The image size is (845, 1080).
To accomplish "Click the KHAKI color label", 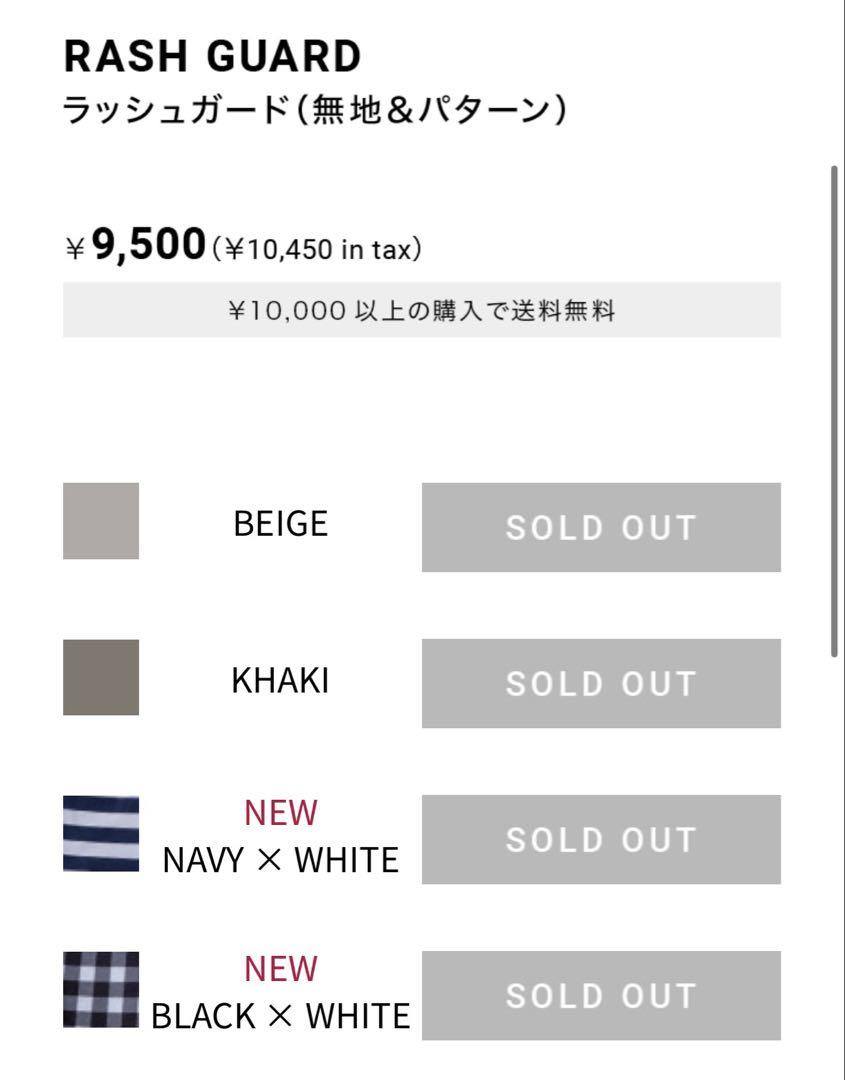I will 280,681.
